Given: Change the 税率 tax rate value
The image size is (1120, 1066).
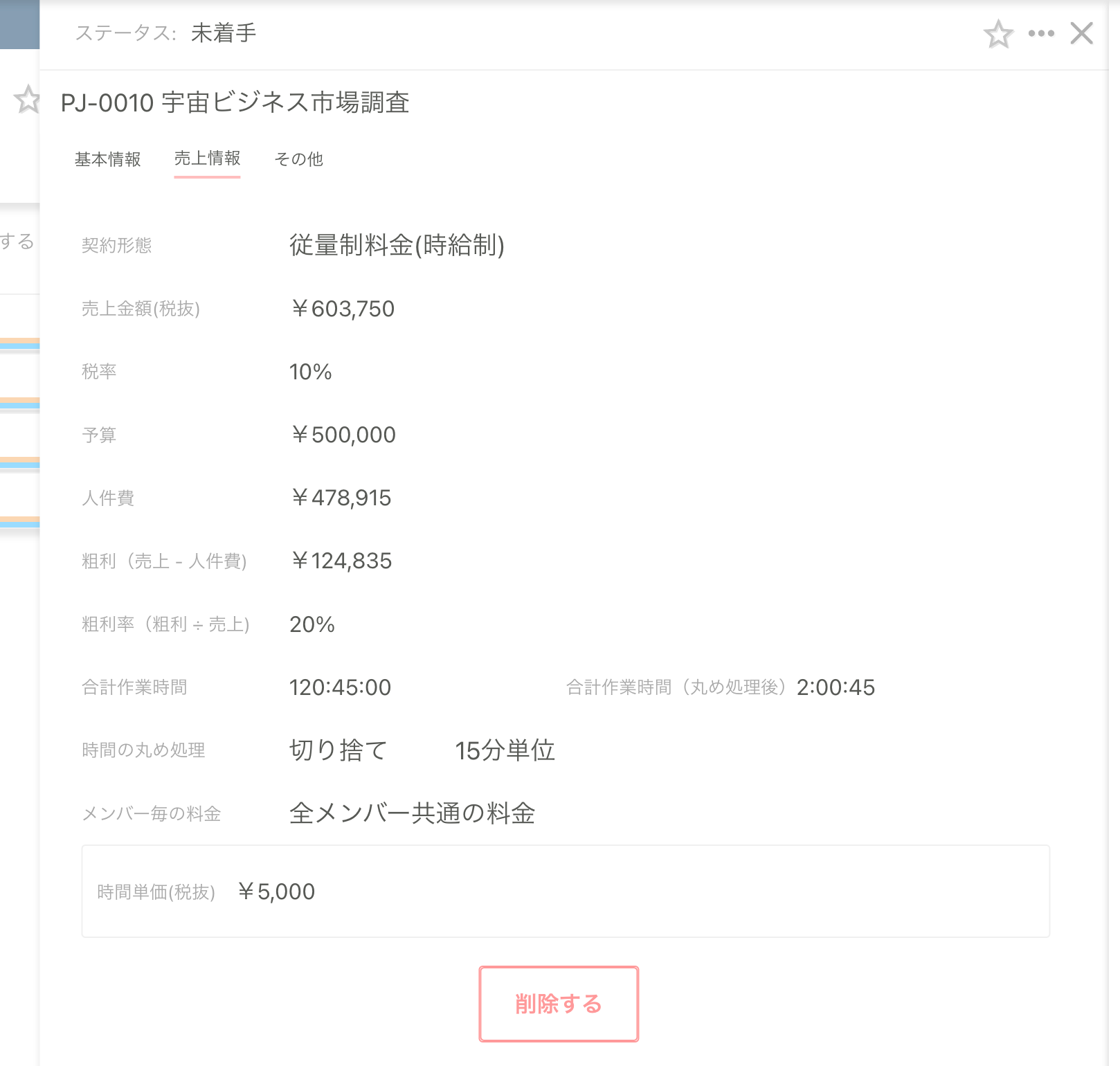Looking at the screenshot, I should [311, 372].
